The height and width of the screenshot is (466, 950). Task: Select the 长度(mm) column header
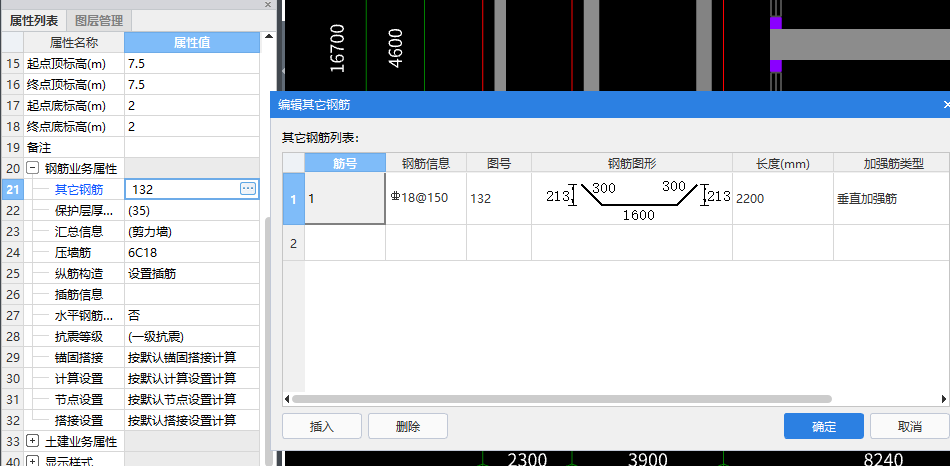click(x=783, y=163)
